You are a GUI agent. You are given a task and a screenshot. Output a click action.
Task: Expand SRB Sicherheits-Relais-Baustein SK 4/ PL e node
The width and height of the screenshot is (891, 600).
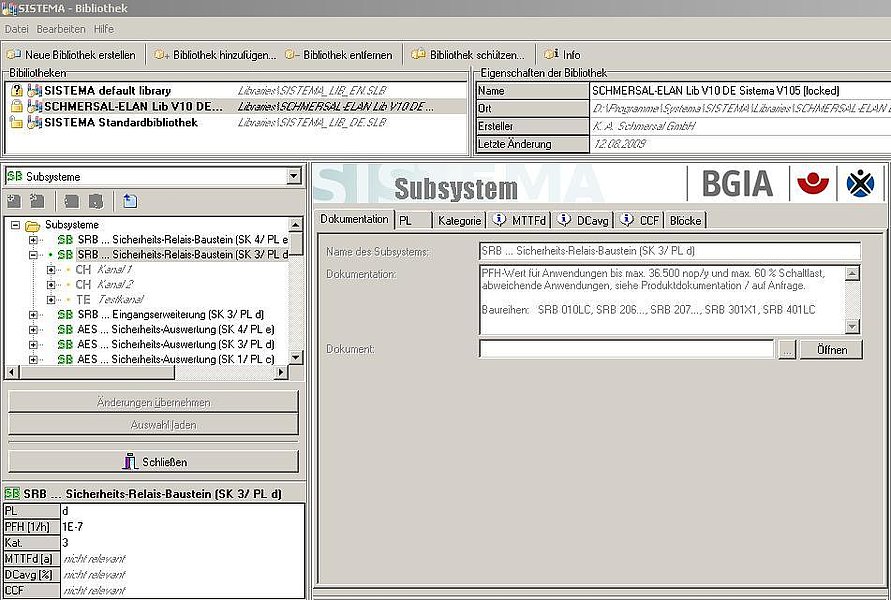click(34, 240)
